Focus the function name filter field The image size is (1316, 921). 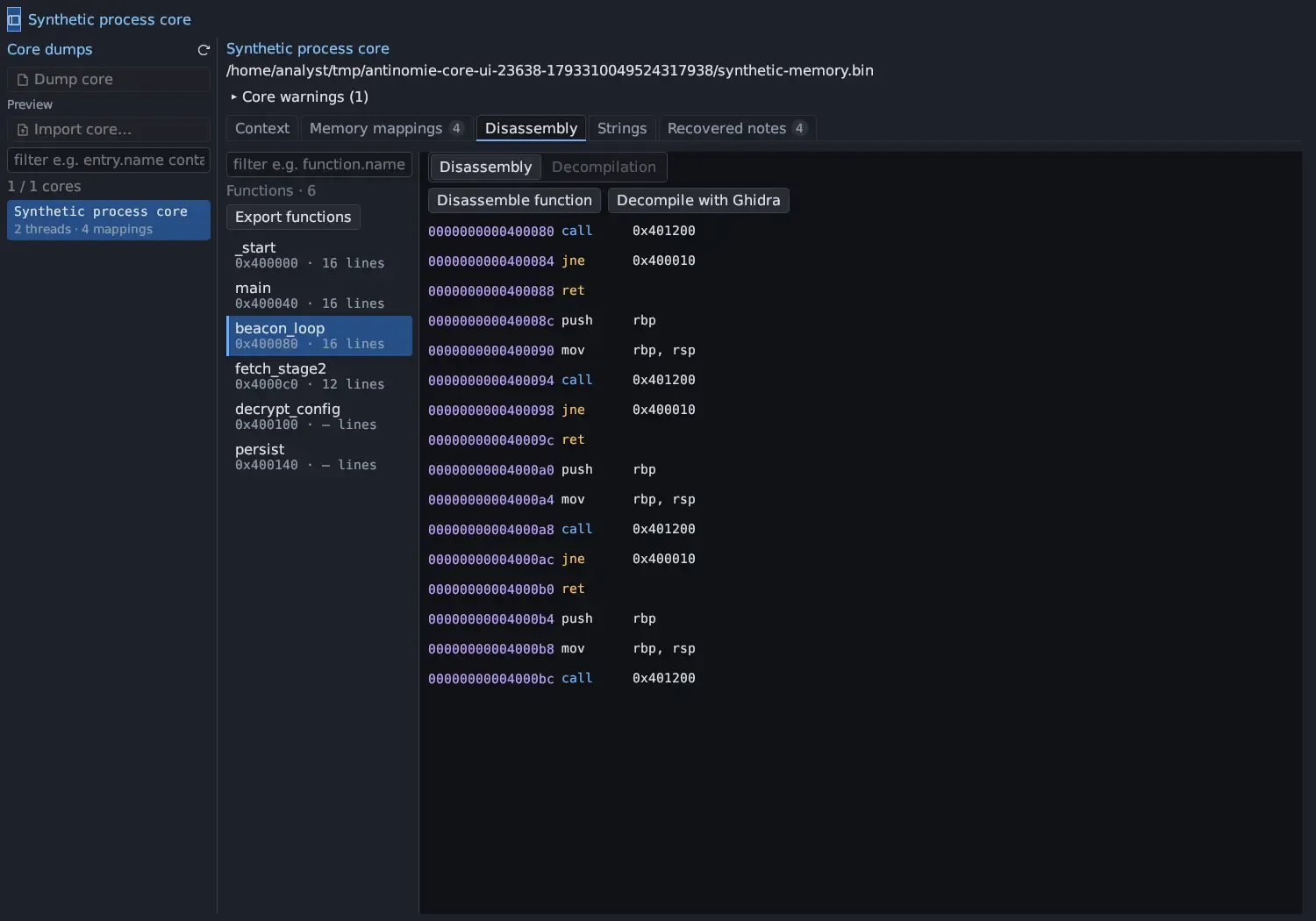coord(319,165)
